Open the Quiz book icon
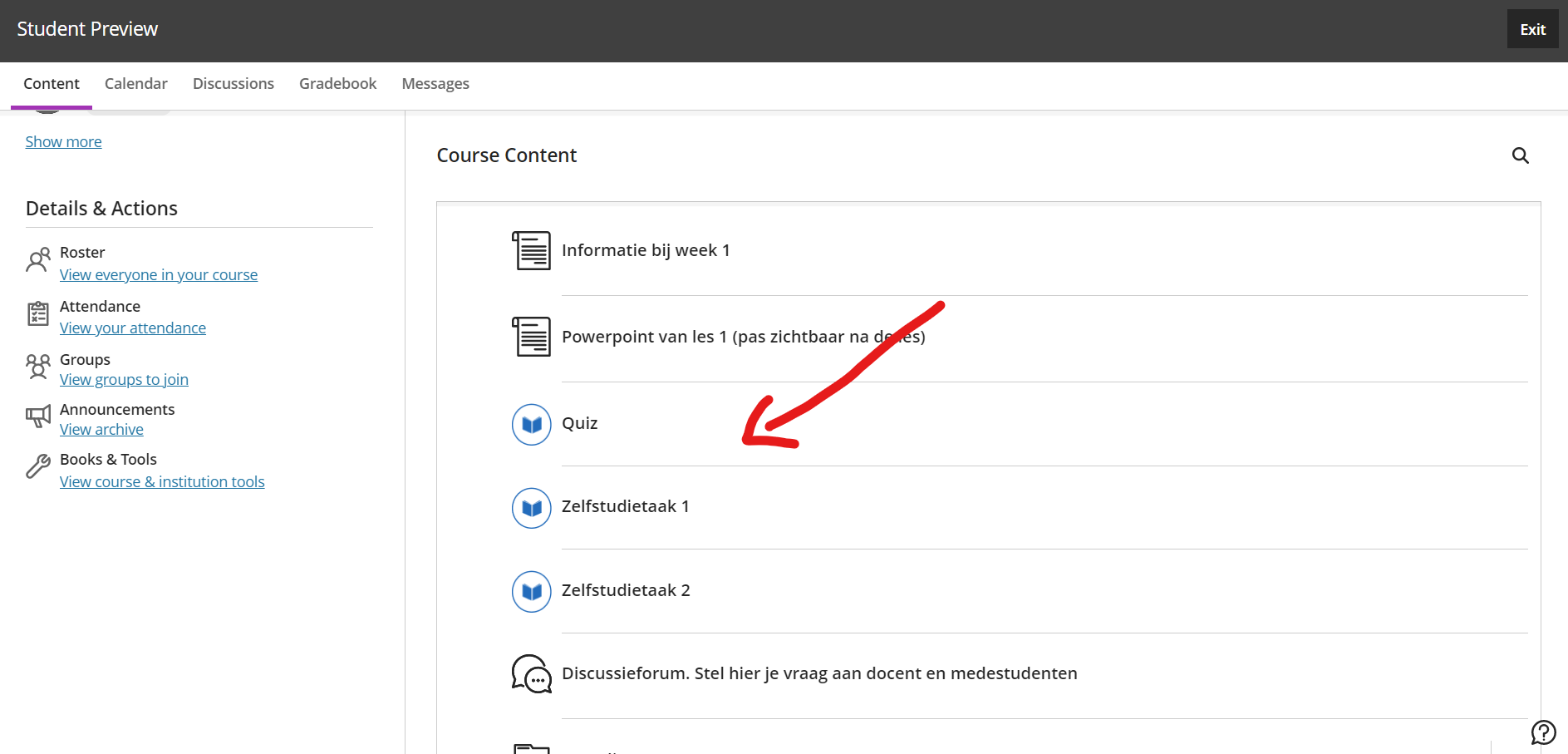Image resolution: width=1568 pixels, height=754 pixels. pyautogui.click(x=531, y=424)
